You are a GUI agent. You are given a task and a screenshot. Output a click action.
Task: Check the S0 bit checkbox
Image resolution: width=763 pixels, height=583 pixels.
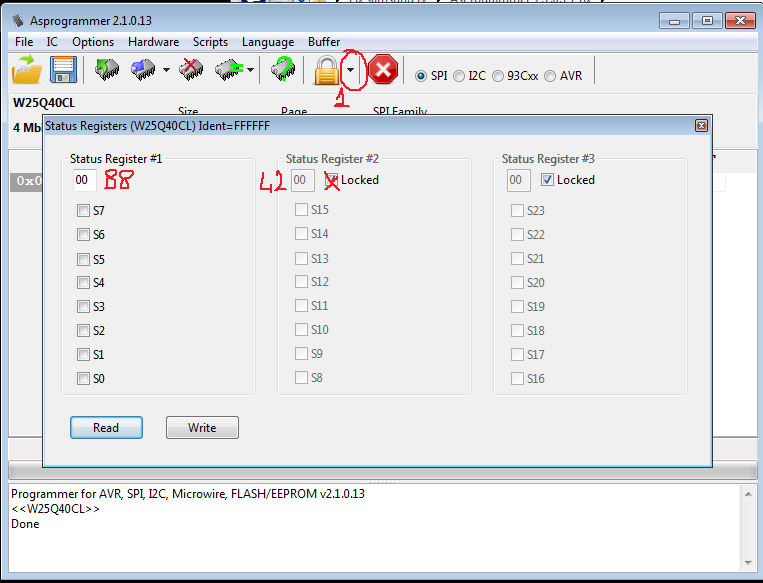pos(83,378)
